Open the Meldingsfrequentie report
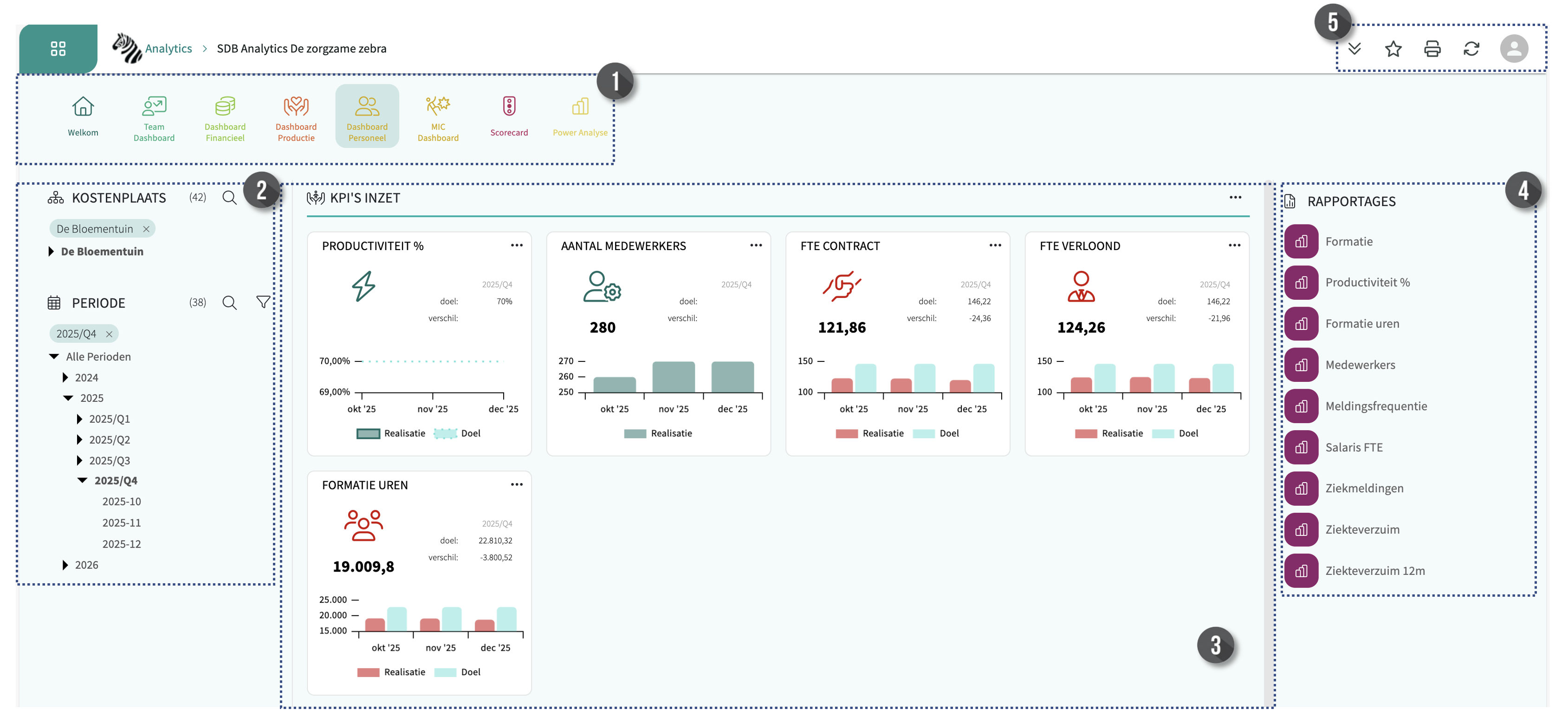 click(x=1376, y=406)
